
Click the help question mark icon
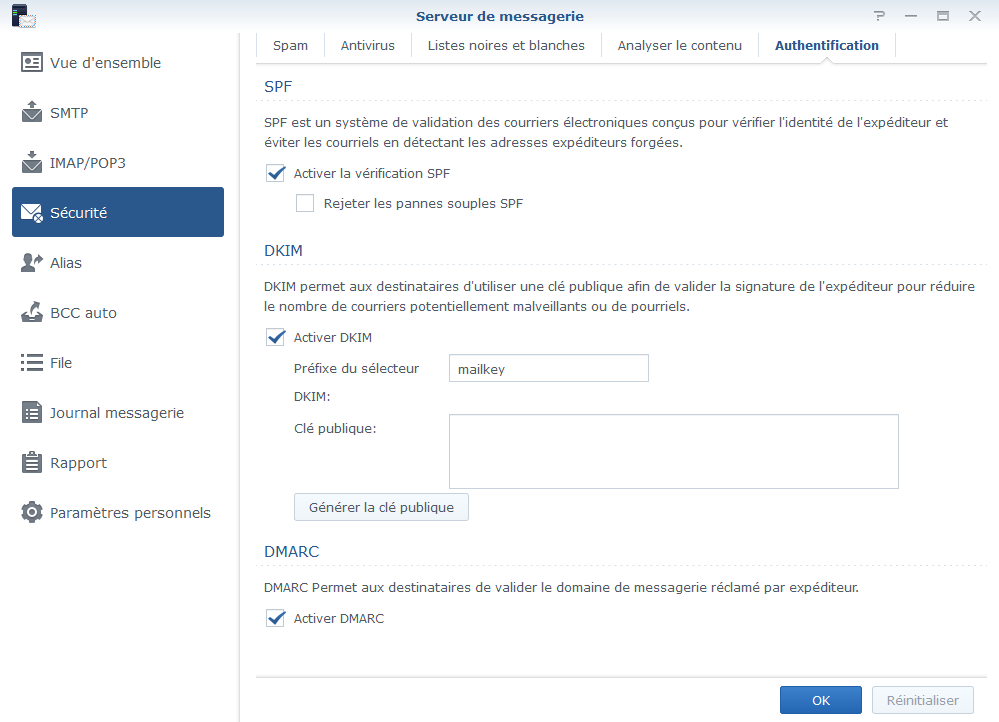(x=879, y=16)
